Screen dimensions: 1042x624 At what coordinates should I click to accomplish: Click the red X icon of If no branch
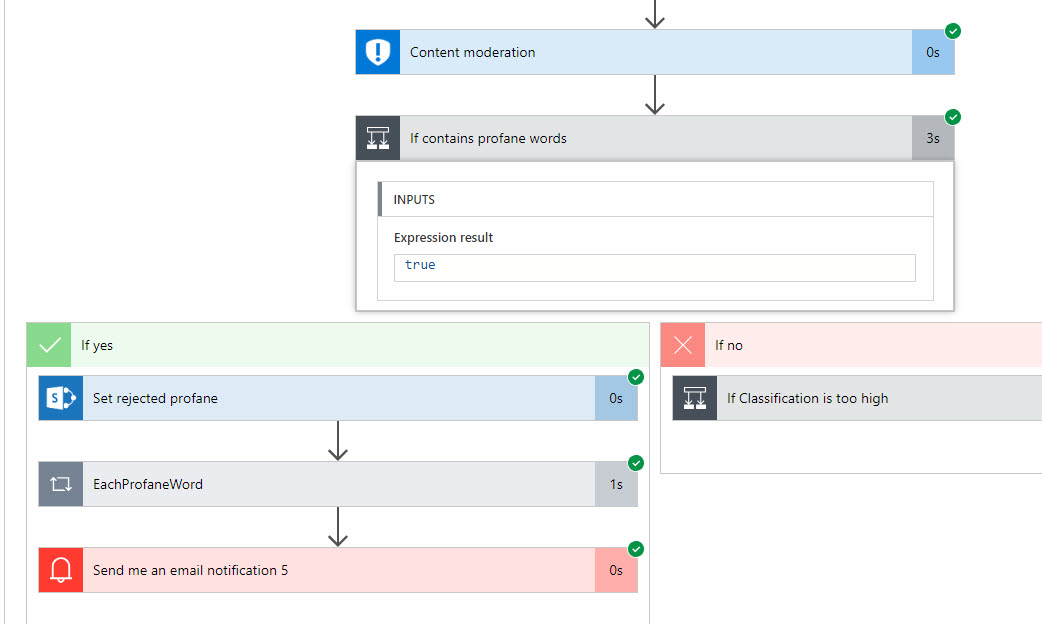click(683, 345)
